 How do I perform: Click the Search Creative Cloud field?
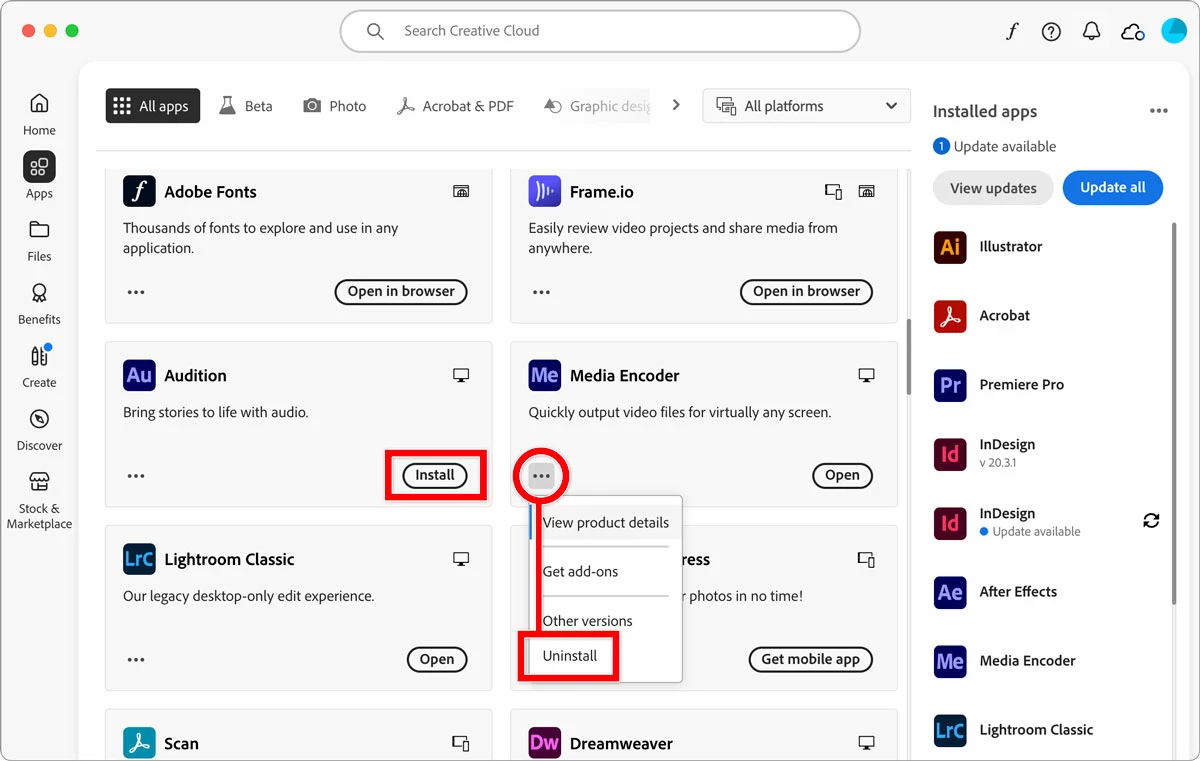[x=600, y=31]
